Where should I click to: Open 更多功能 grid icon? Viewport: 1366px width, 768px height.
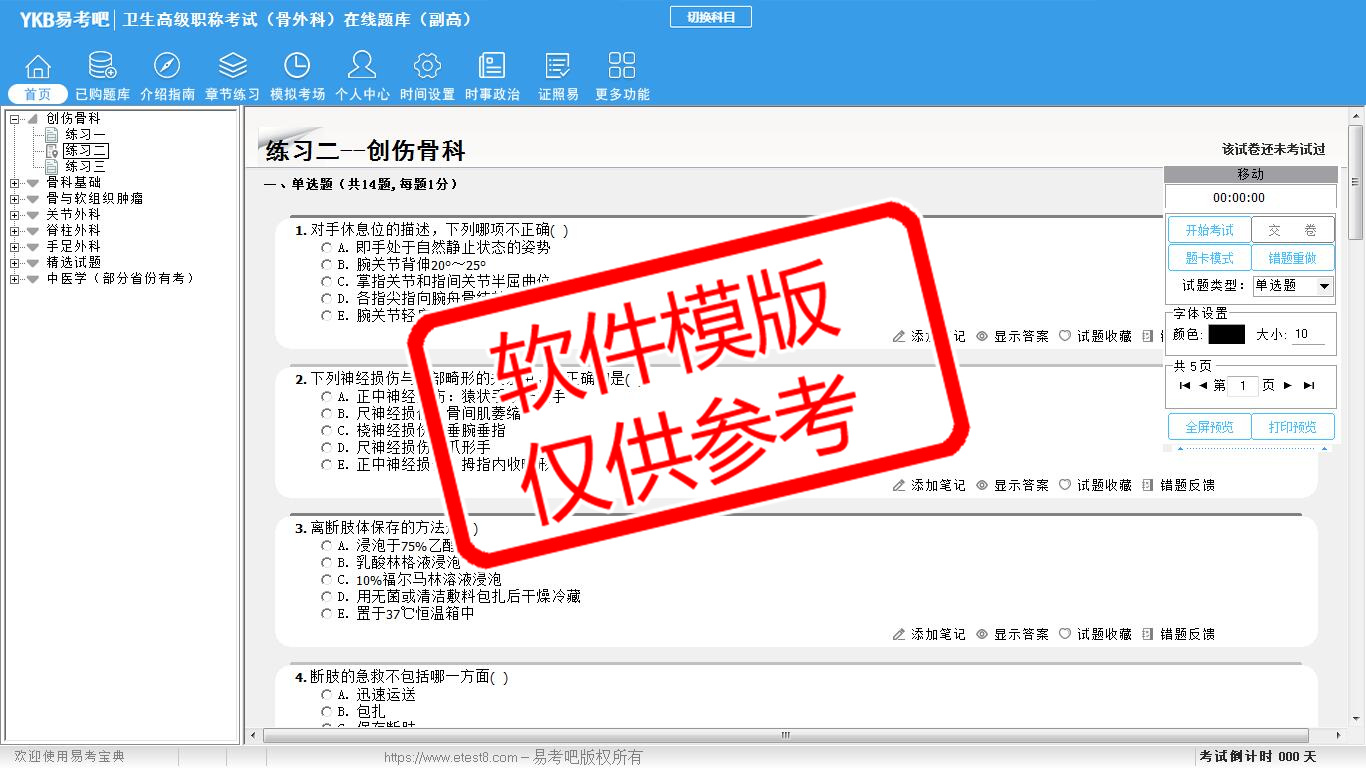click(622, 67)
